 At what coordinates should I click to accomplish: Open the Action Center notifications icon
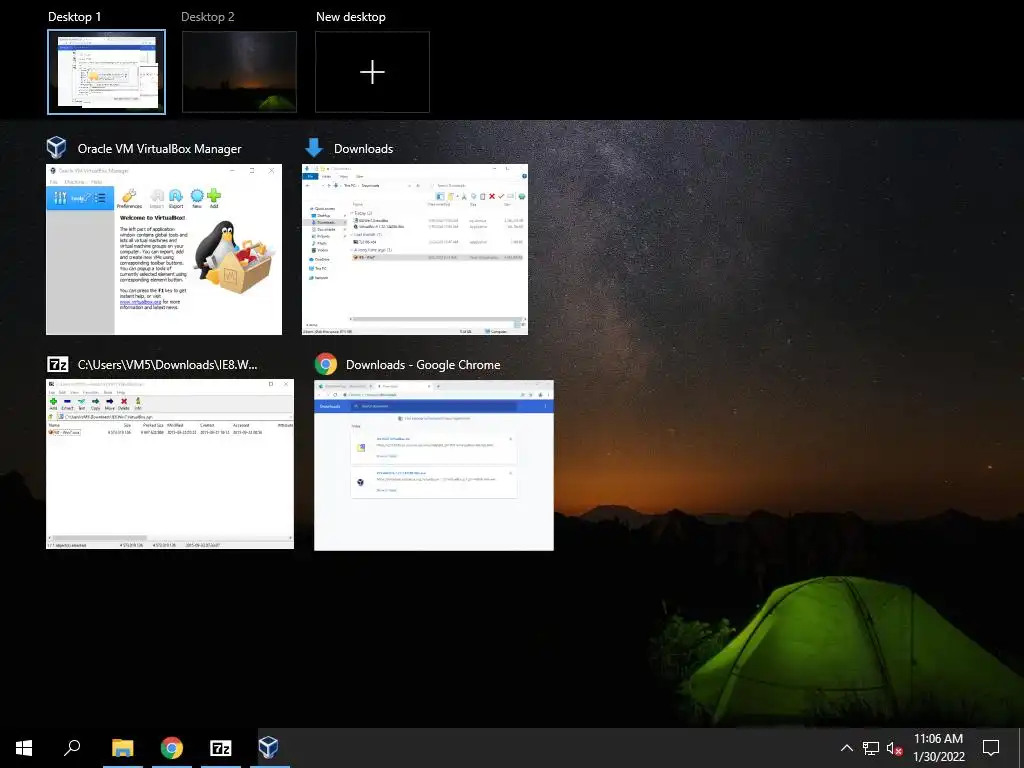pos(991,748)
